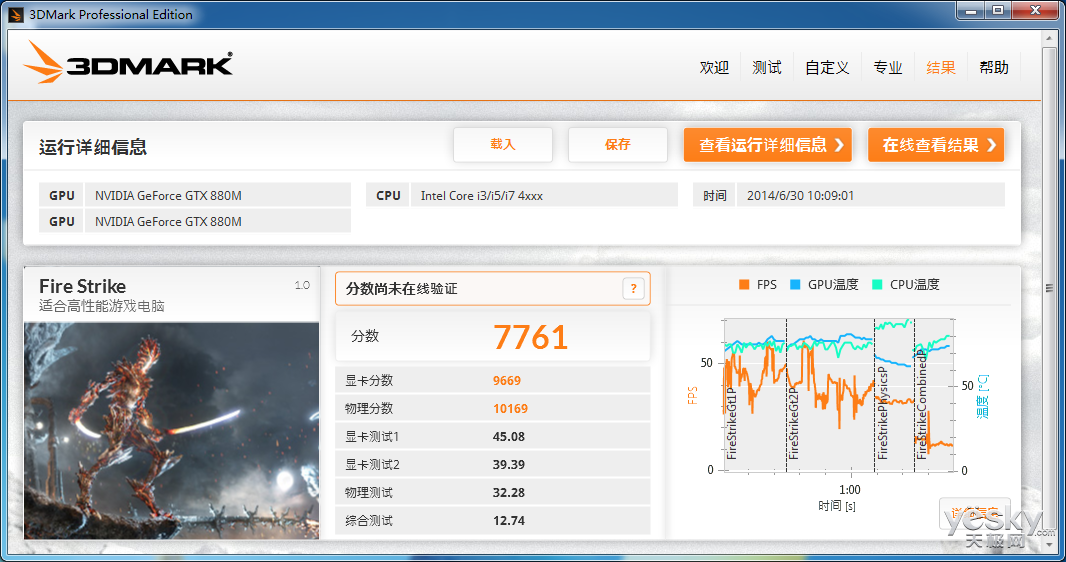This screenshot has width=1066, height=562.
Task: Click the scrollbar up arrow
Action: coord(1048,38)
